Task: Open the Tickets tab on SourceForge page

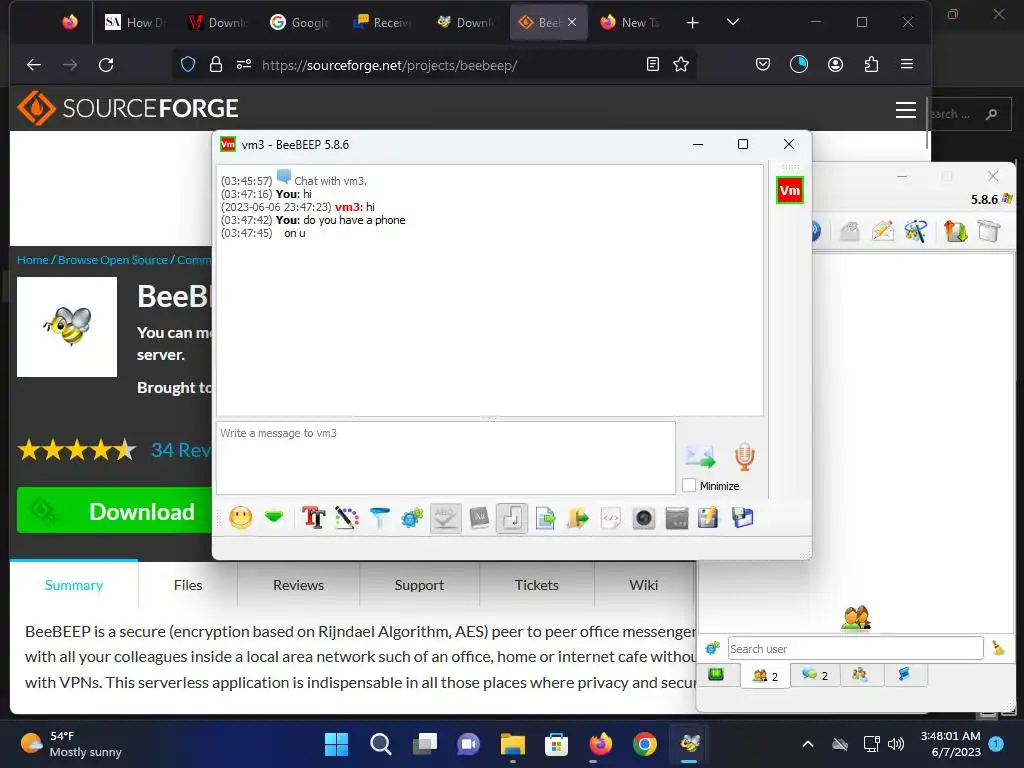Action: [x=537, y=584]
